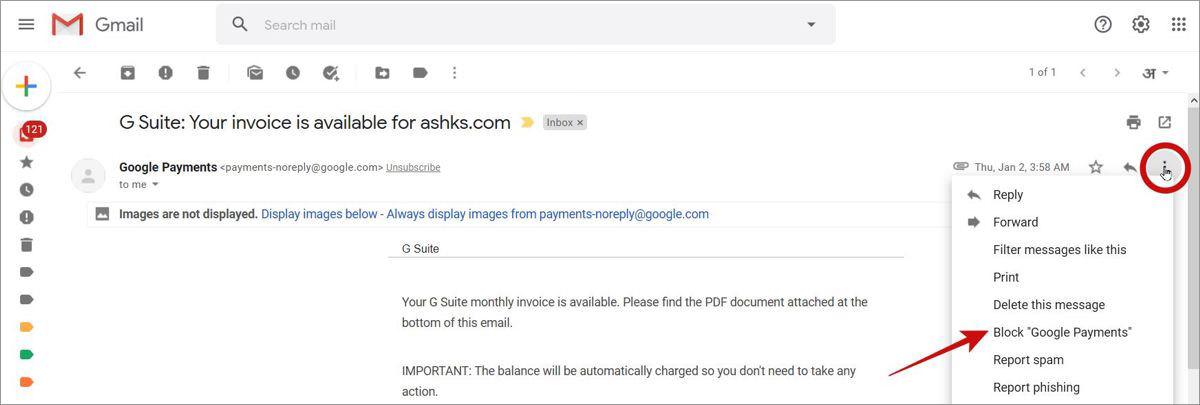Viewport: 1200px width, 405px height.
Task: Click the Mark as unread envelope icon
Action: click(x=255, y=73)
